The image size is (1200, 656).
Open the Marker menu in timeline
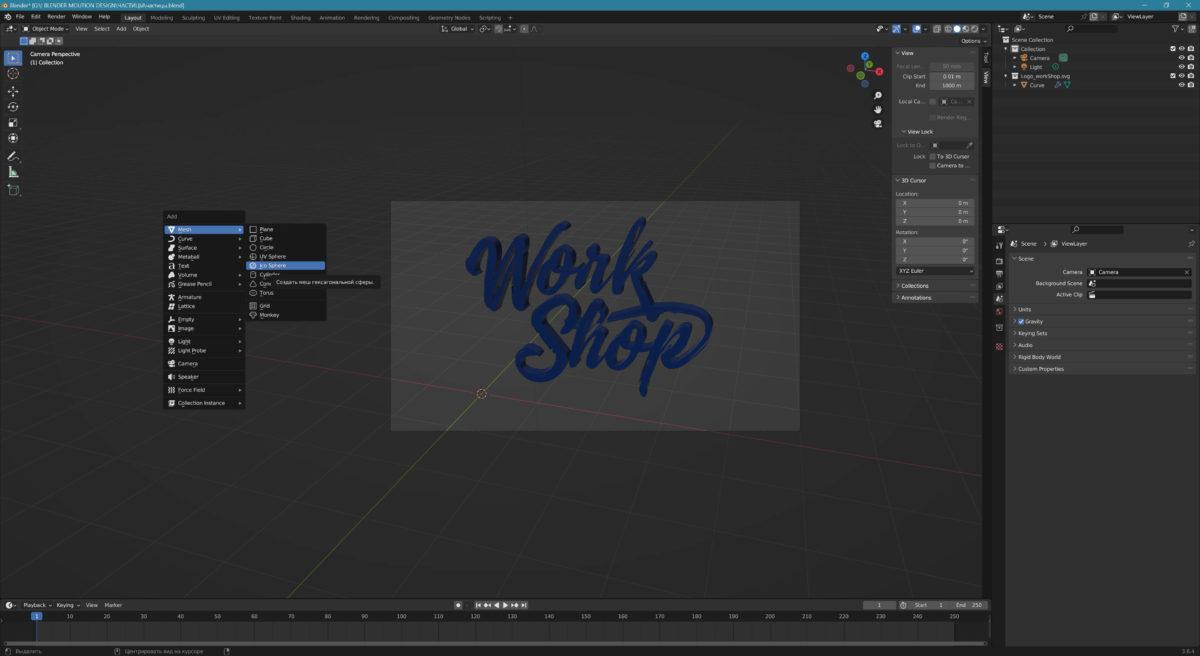pyautogui.click(x=113, y=605)
